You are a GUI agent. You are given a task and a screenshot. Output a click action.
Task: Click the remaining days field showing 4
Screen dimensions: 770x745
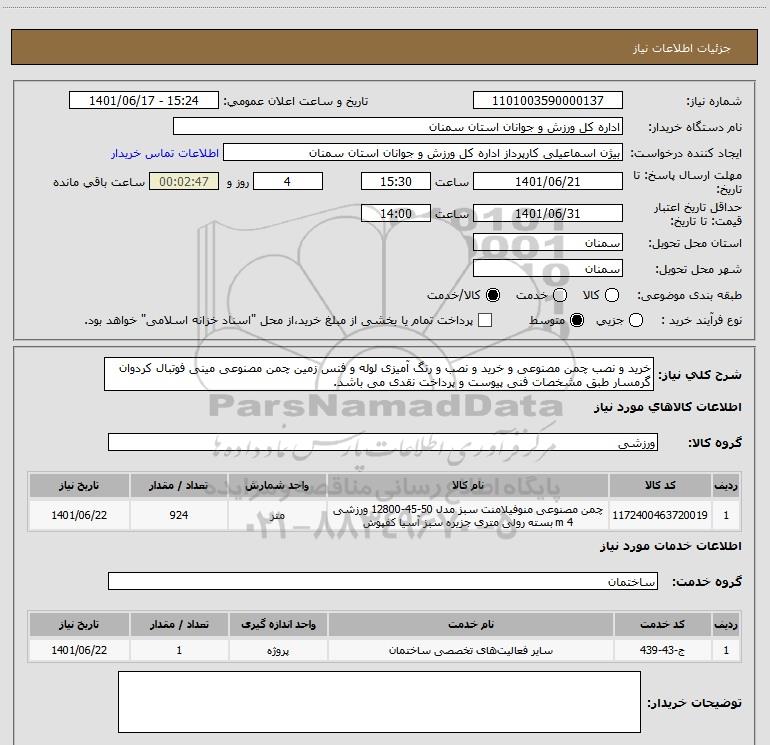[287, 181]
